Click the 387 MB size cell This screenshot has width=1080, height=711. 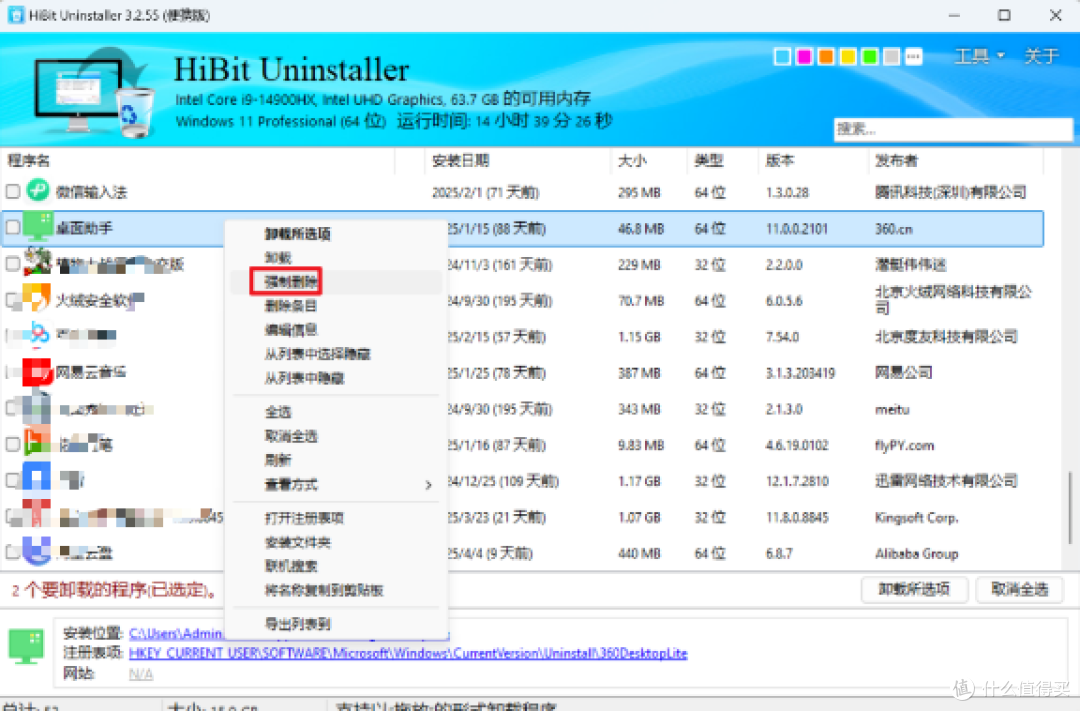click(639, 373)
